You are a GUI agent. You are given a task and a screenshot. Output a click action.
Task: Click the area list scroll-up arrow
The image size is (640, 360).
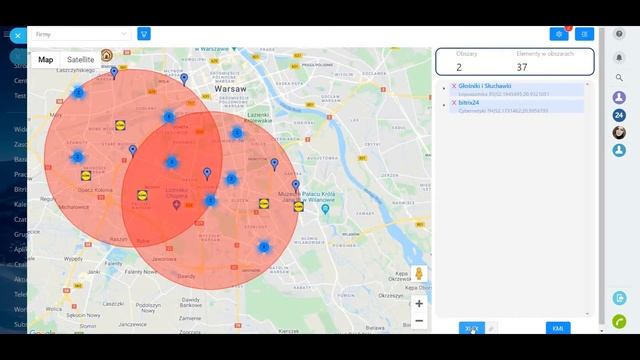click(587, 84)
